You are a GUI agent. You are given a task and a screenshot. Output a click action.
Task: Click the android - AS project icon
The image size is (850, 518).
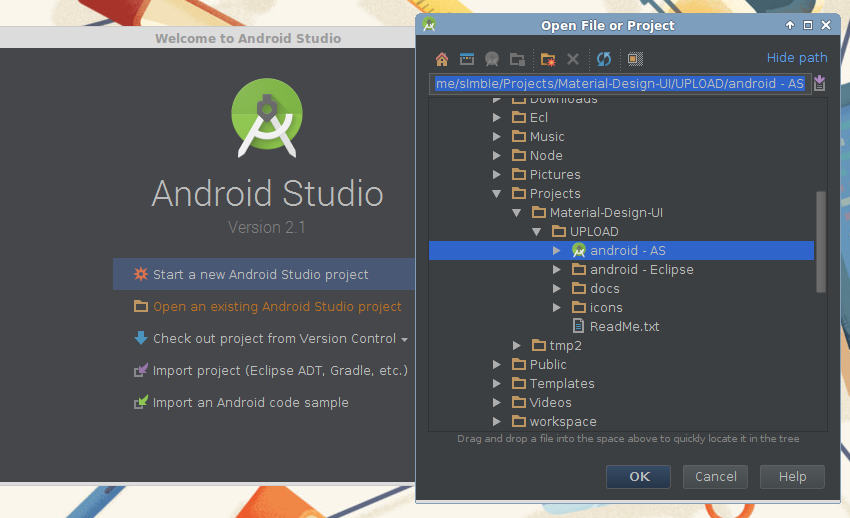(579, 250)
